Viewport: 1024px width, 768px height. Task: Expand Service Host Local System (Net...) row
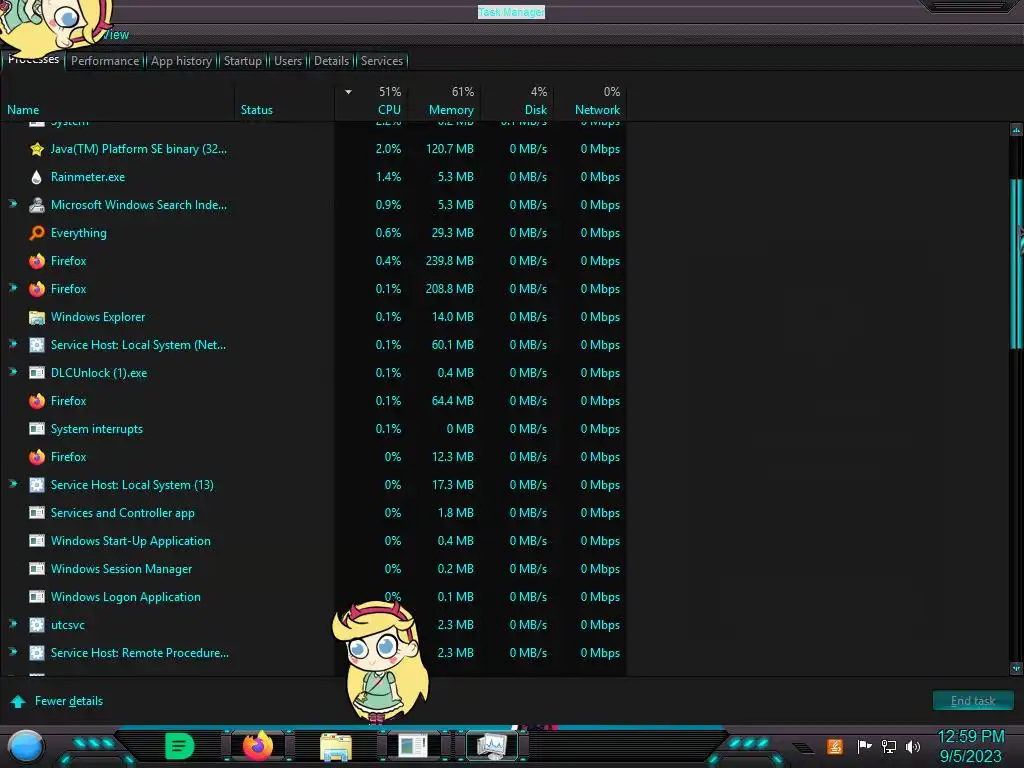coord(13,344)
